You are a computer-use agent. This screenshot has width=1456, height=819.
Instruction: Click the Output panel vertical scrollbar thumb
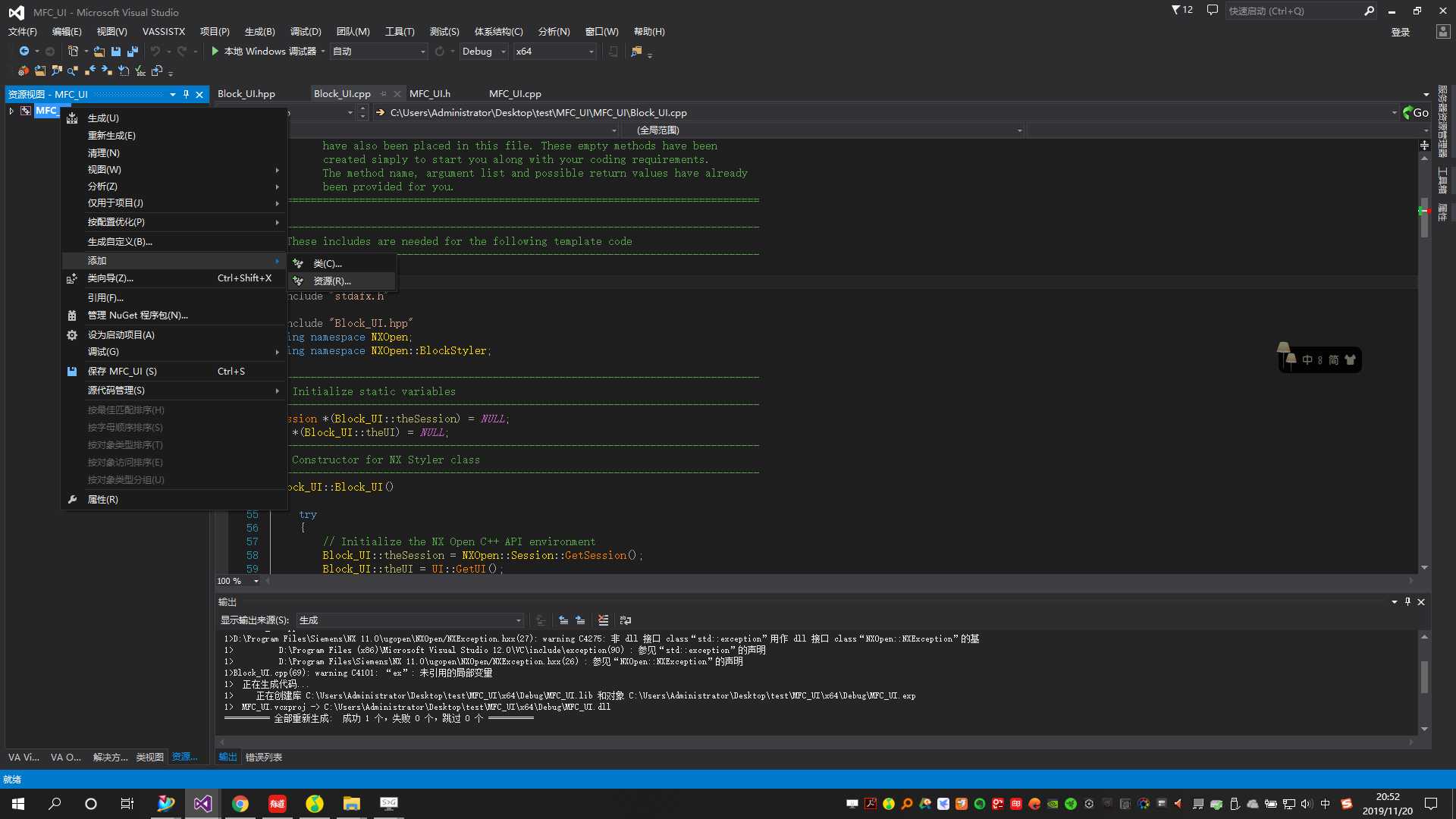tap(1424, 676)
